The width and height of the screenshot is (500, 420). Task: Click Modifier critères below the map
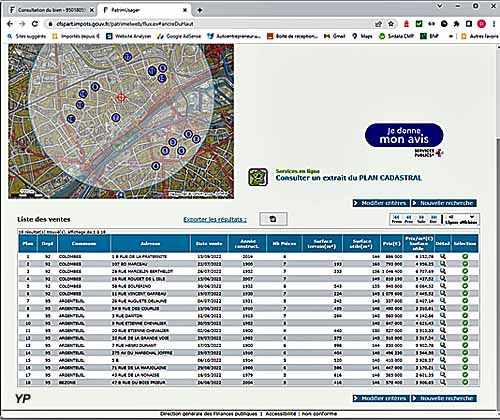pos(381,203)
